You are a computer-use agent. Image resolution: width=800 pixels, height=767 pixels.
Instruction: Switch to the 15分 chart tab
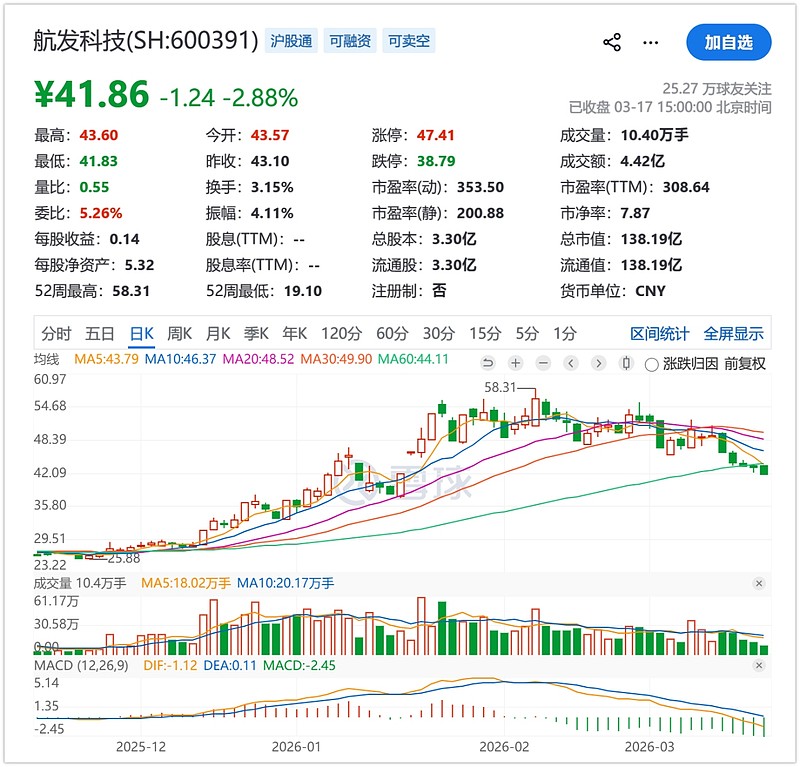[x=485, y=334]
